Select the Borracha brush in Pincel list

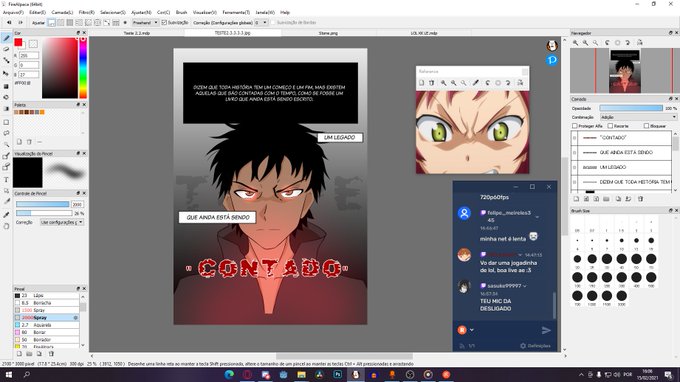pos(47,303)
